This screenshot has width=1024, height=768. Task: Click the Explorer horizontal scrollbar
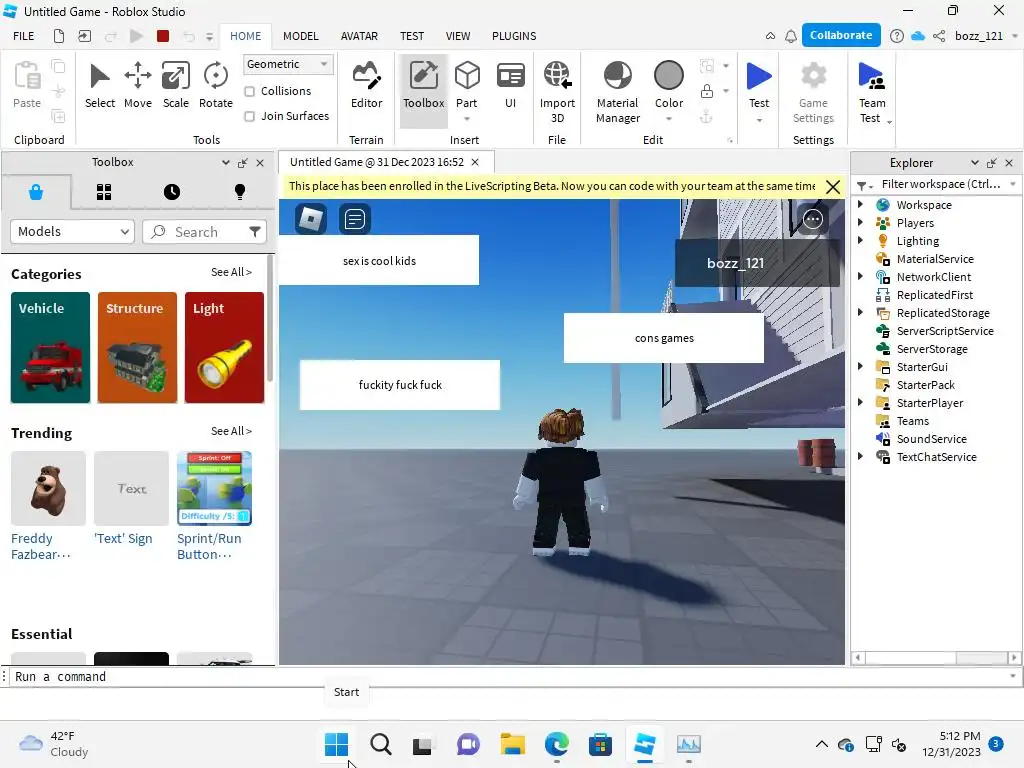[937, 658]
